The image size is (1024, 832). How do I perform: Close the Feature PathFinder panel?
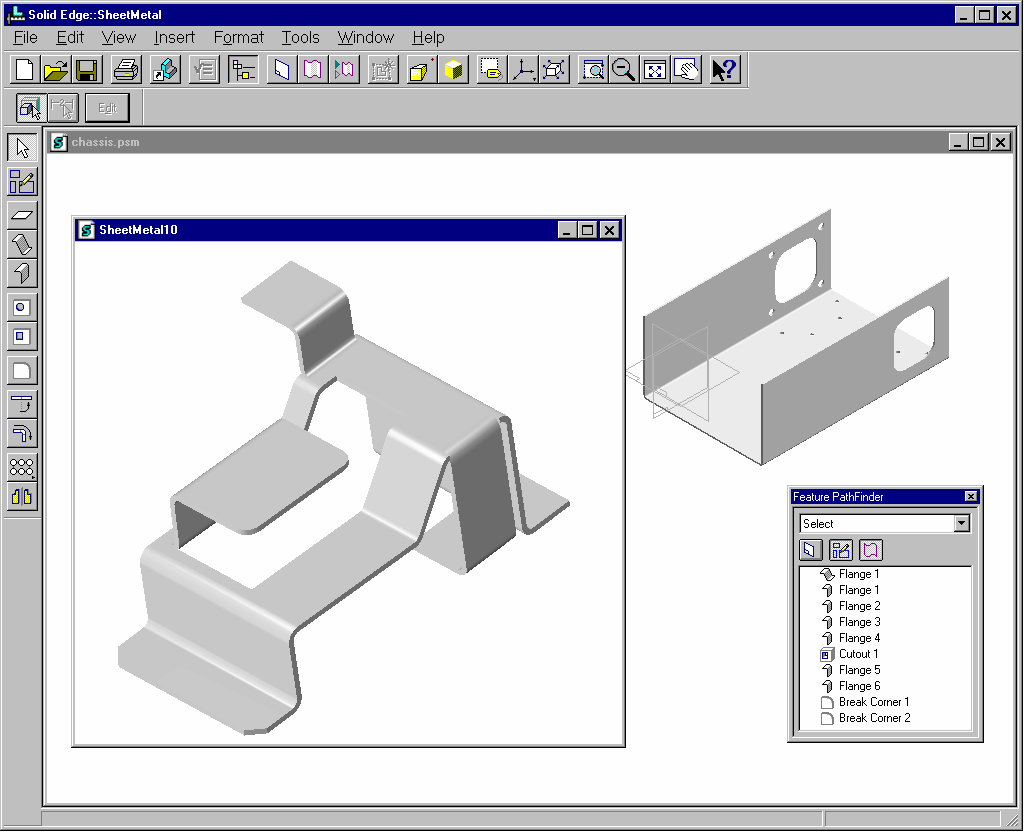point(971,496)
